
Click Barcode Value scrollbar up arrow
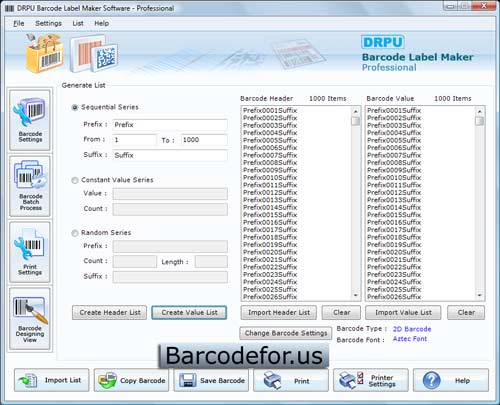(480, 111)
